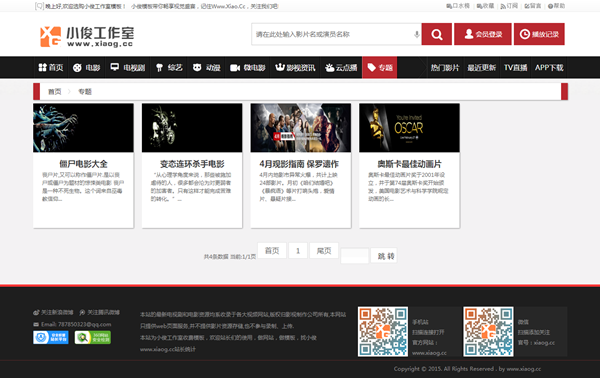Click the 奥斯卡最佳动画片 card title

409,164
